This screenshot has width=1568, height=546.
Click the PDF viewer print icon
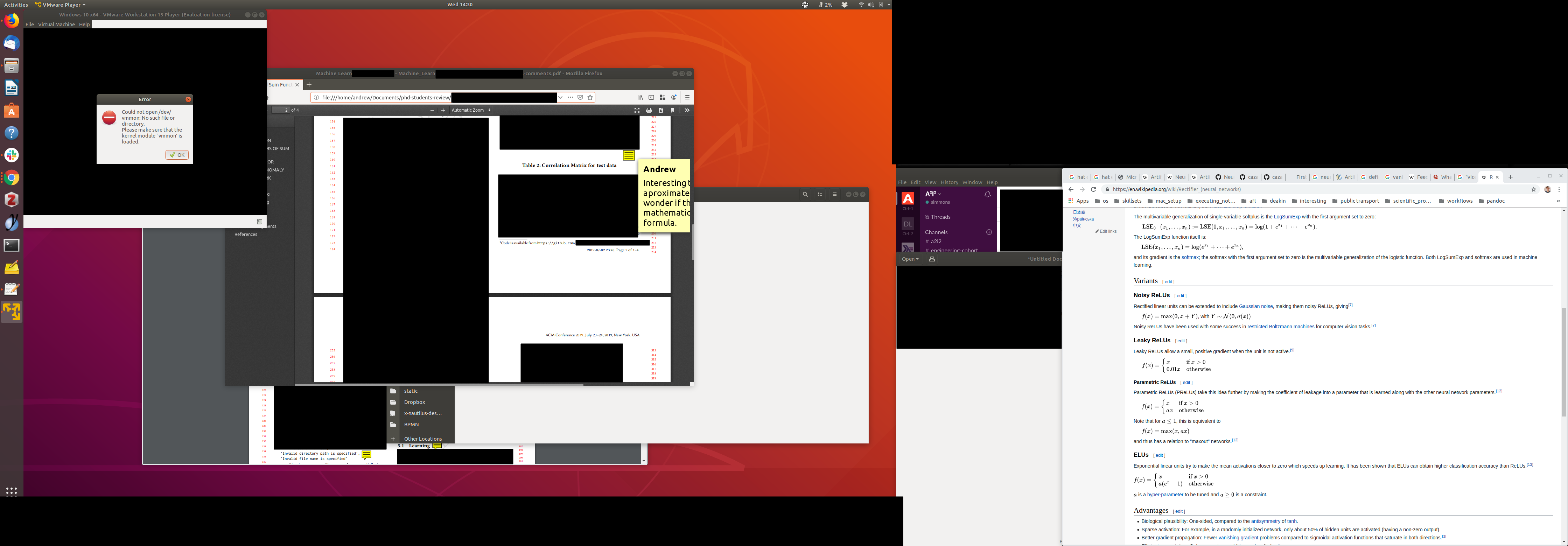tap(649, 110)
